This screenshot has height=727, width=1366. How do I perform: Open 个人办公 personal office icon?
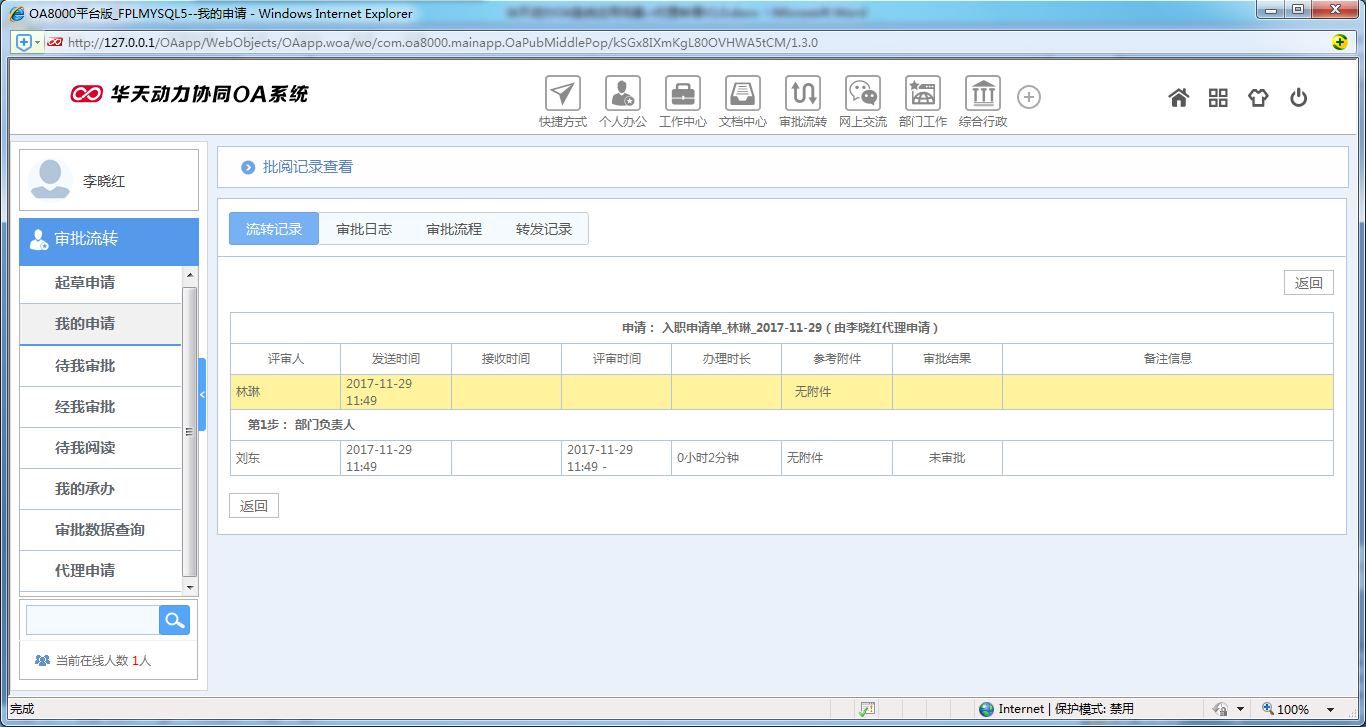click(623, 94)
